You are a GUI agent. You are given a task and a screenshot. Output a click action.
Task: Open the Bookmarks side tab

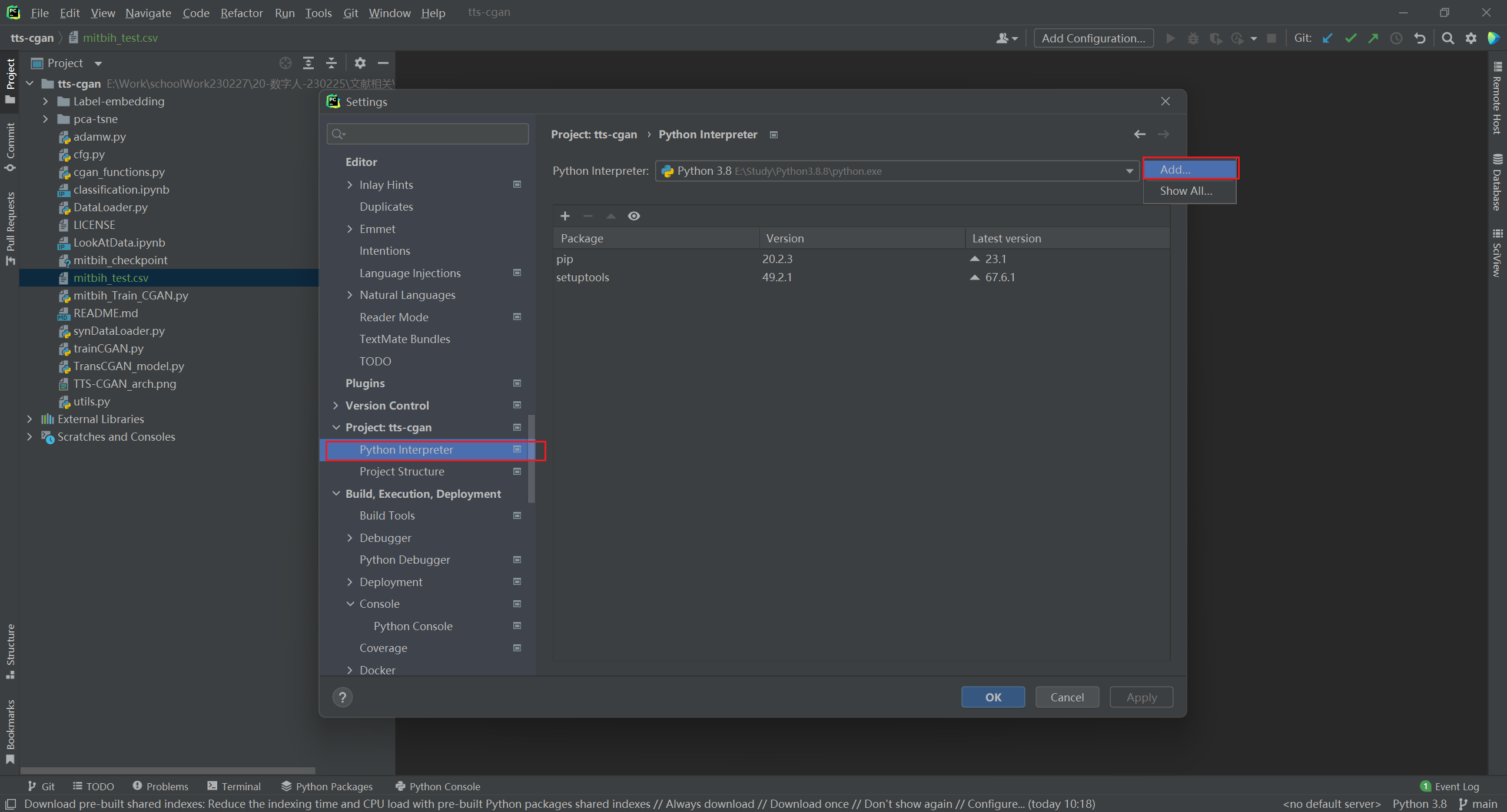click(x=10, y=731)
